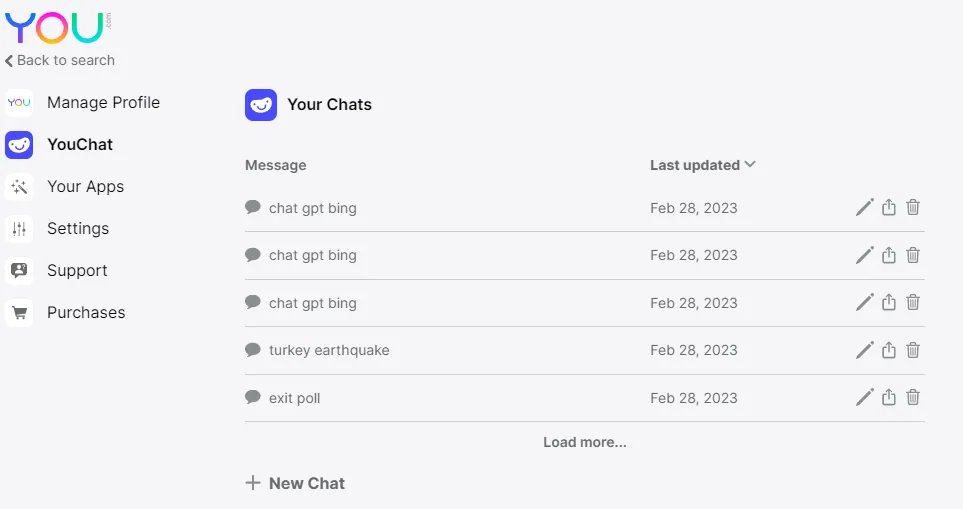
Task: Delete the turkey earthquake chat
Action: click(913, 350)
